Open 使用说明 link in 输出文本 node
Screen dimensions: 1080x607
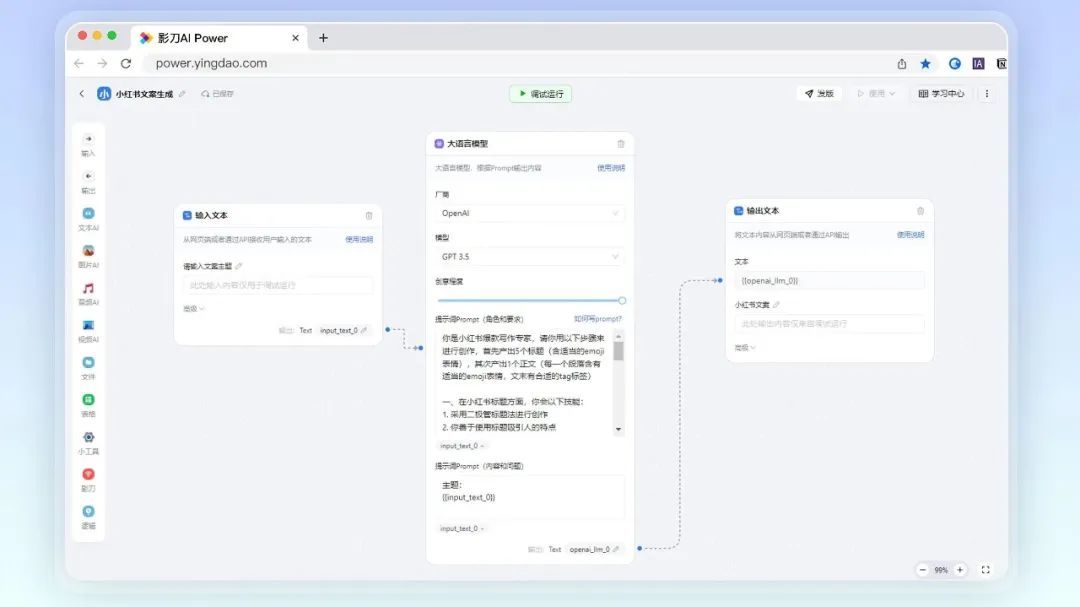911,235
